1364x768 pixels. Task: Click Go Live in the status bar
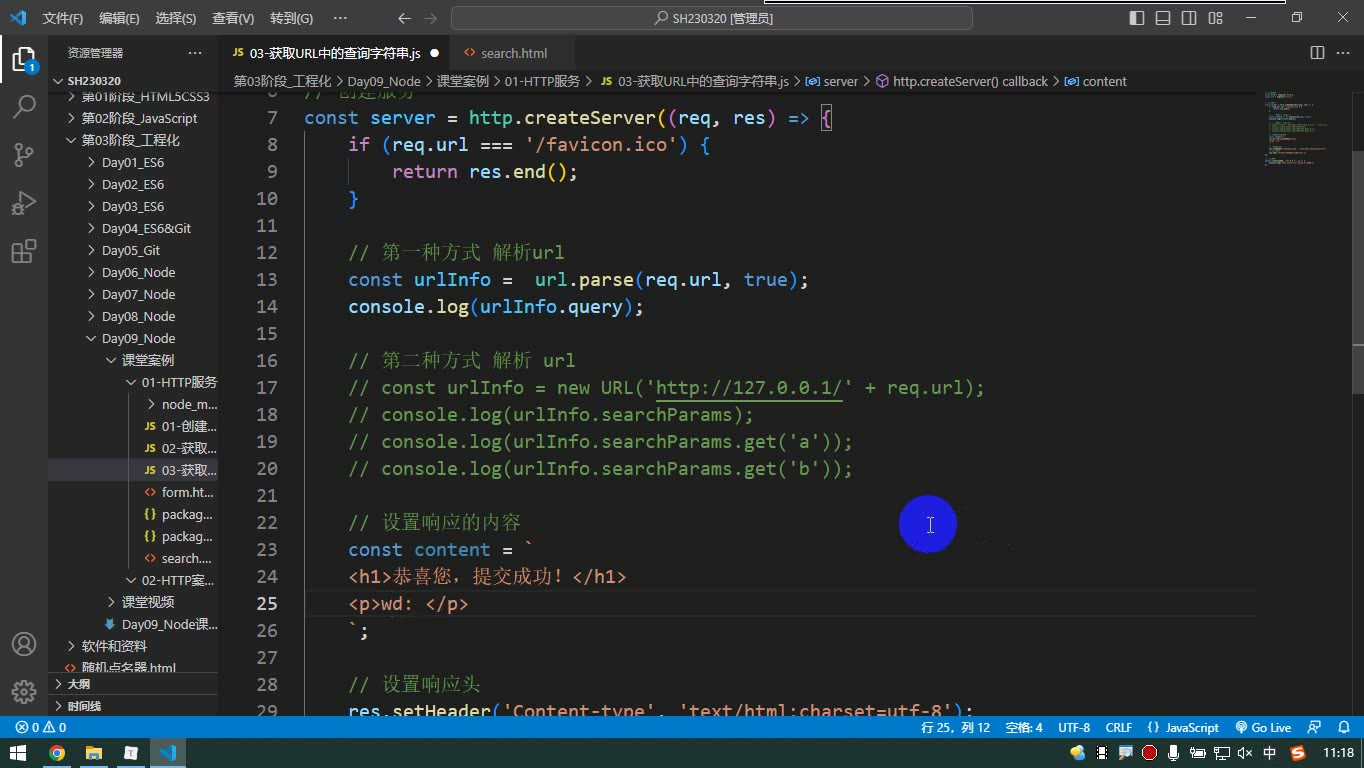[x=1263, y=727]
